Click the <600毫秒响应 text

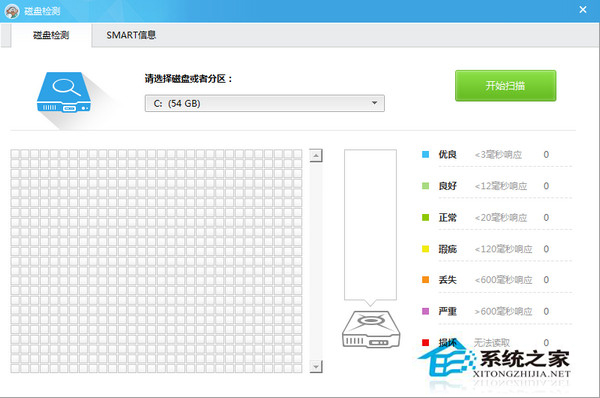504,280
